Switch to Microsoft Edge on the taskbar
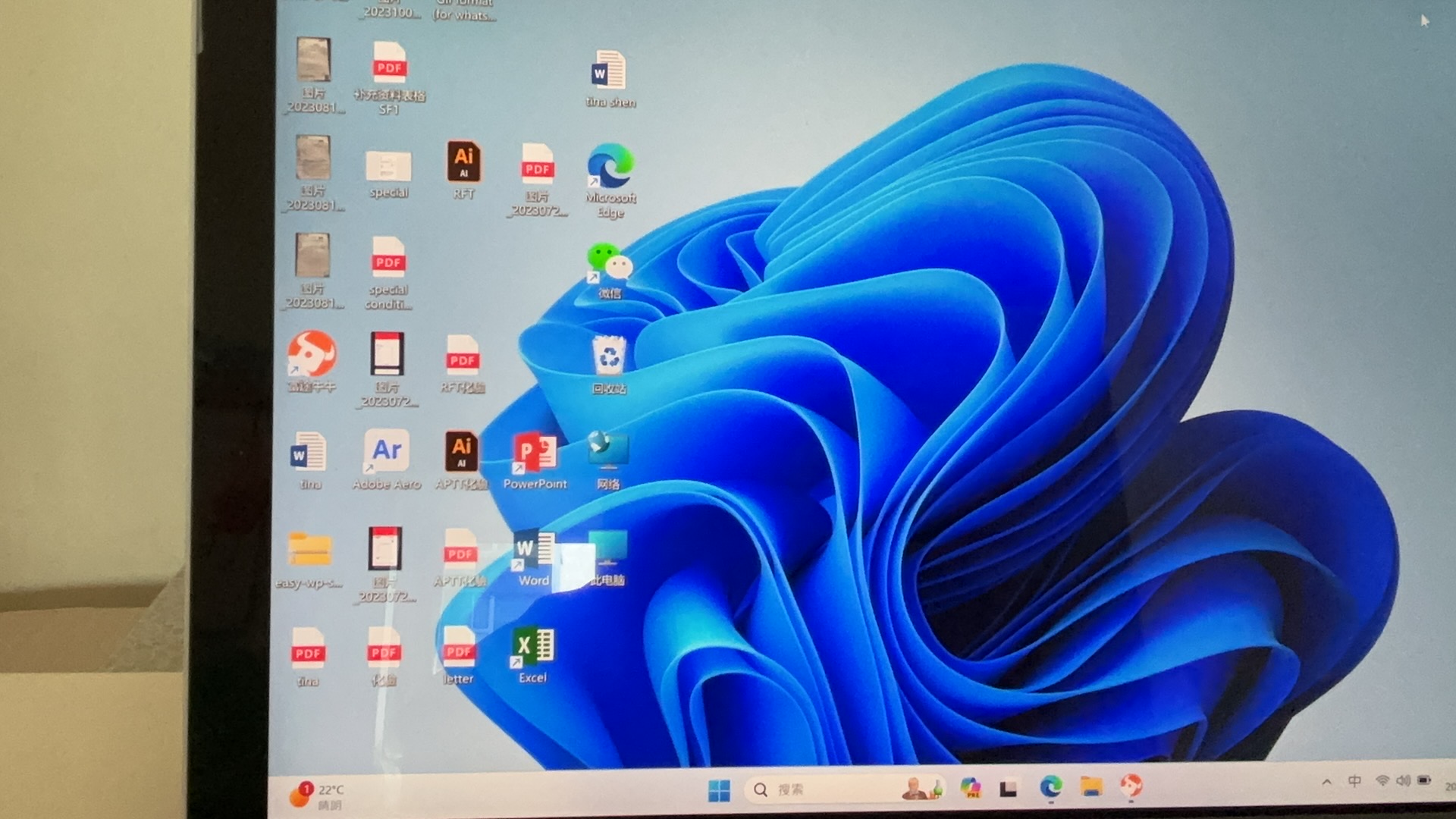1456x819 pixels. point(1050,787)
